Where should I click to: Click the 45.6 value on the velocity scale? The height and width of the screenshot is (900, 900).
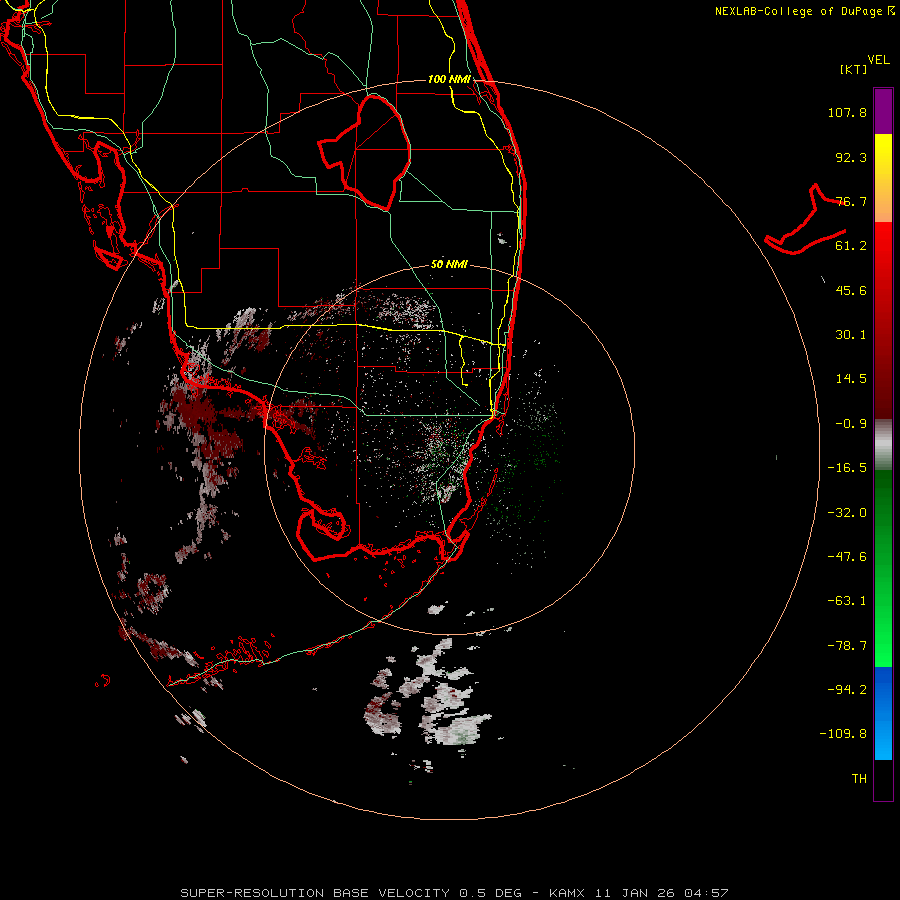[x=851, y=290]
